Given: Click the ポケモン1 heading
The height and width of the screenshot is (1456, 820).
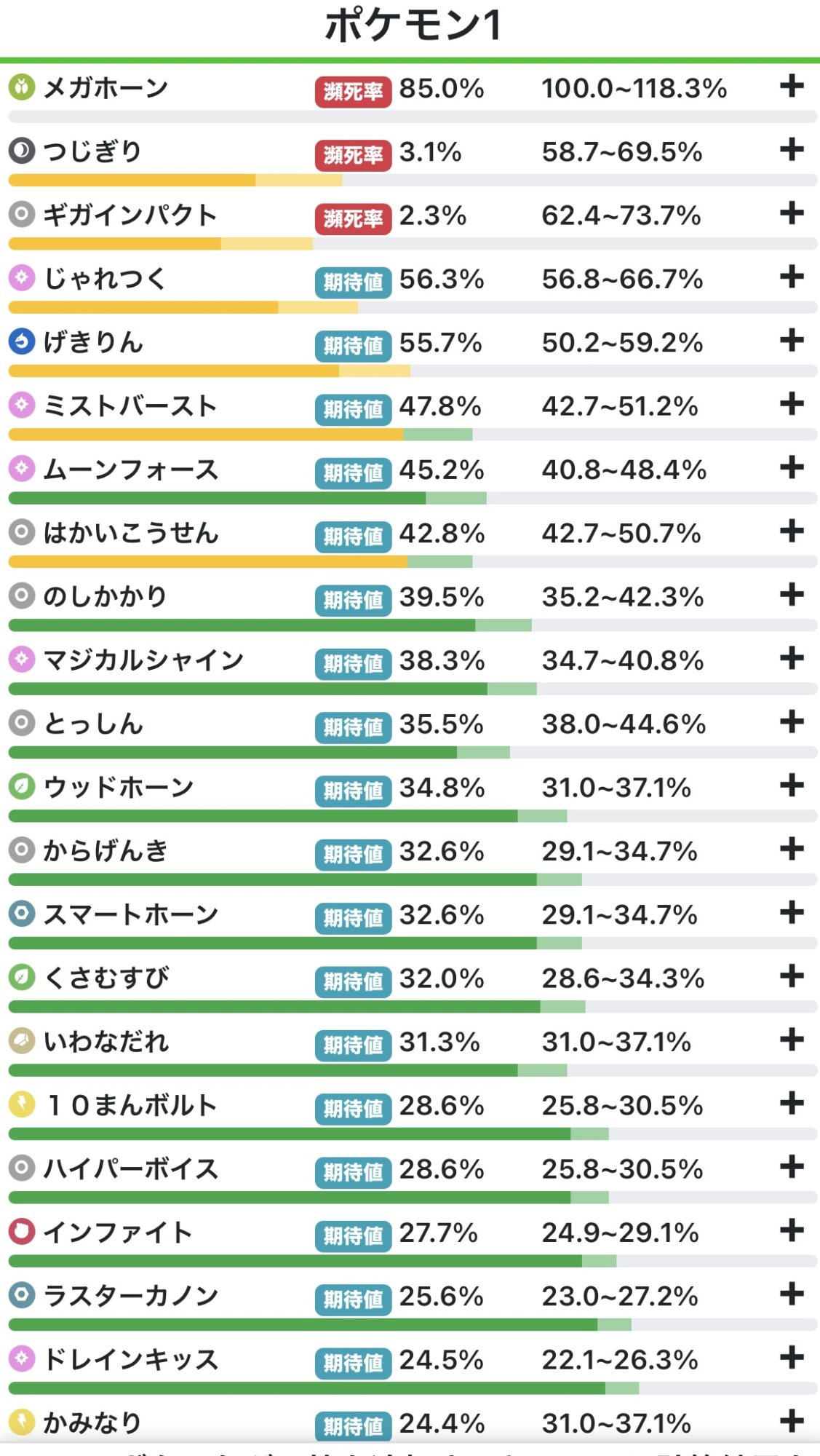Looking at the screenshot, I should pos(412,25).
